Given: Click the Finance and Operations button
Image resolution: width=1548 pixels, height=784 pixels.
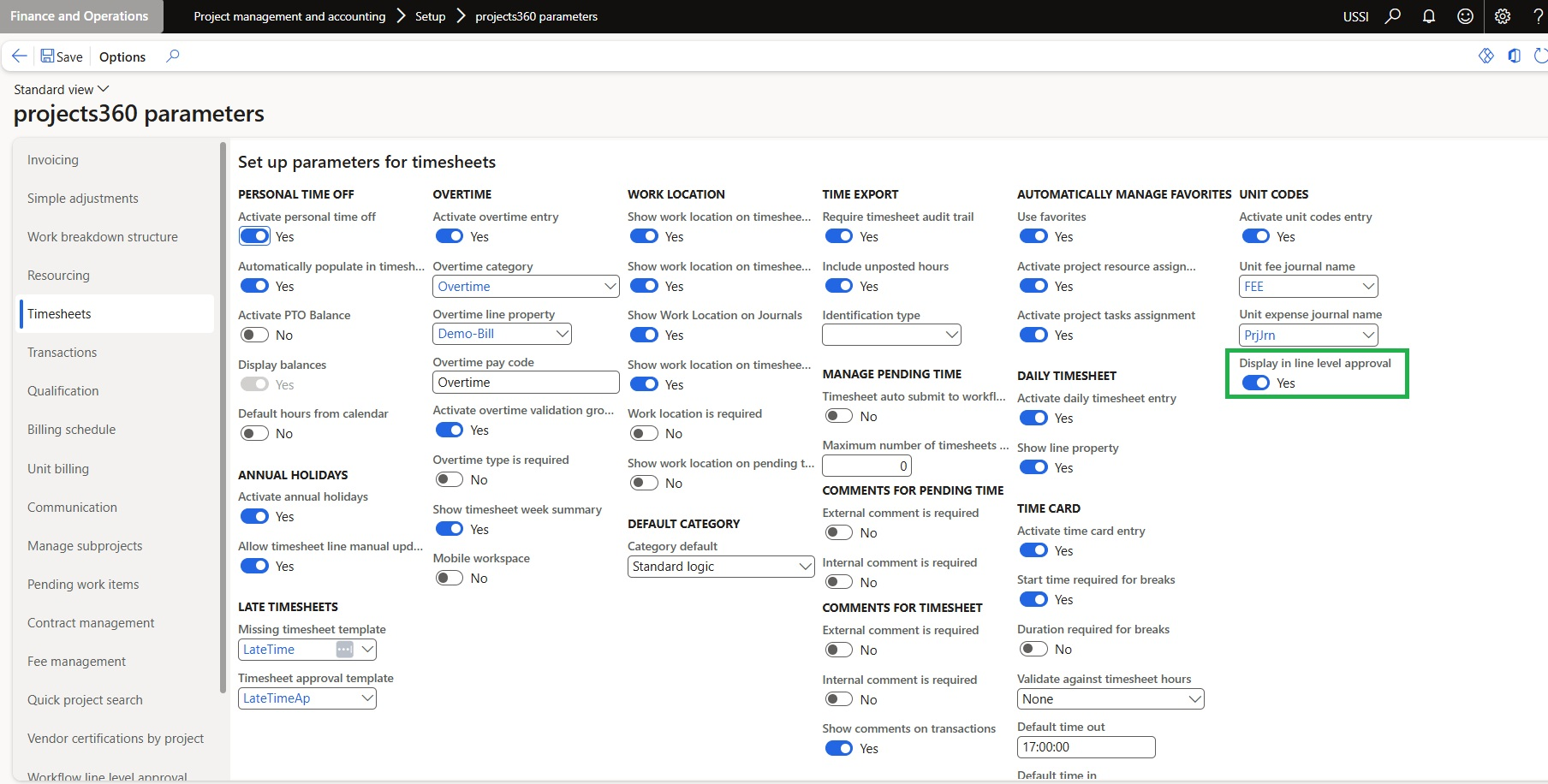Looking at the screenshot, I should tap(80, 16).
